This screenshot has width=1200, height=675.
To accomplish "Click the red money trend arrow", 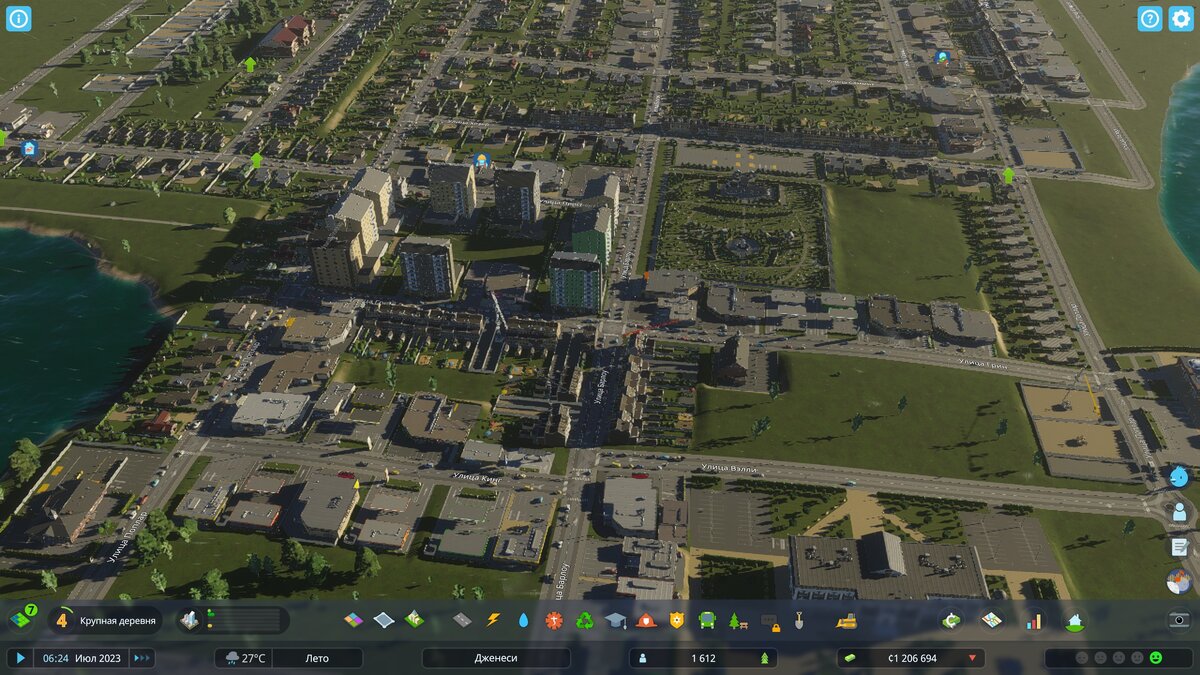I will point(972,658).
